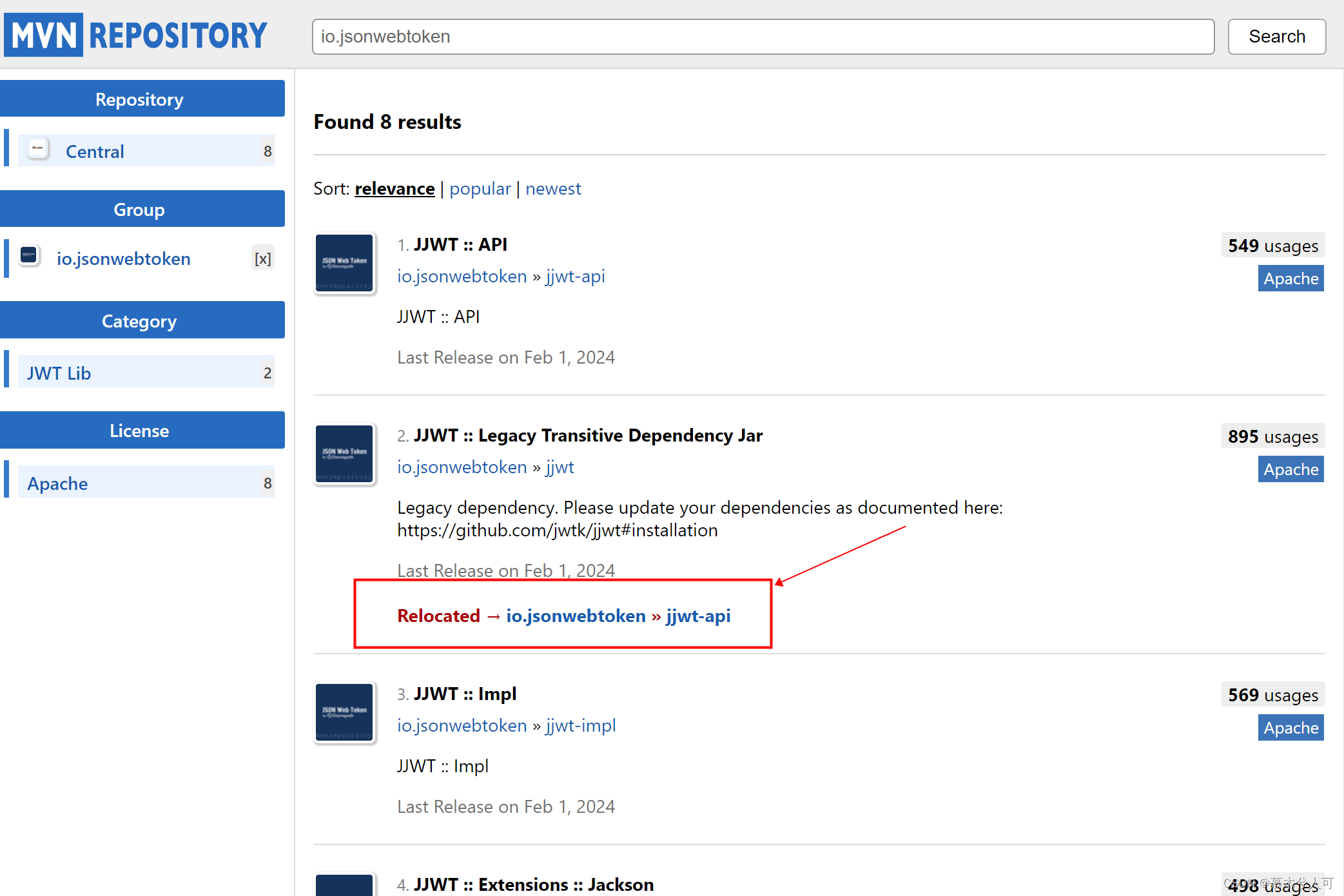The width and height of the screenshot is (1344, 896).
Task: Filter results by Apache license
Action: (57, 483)
